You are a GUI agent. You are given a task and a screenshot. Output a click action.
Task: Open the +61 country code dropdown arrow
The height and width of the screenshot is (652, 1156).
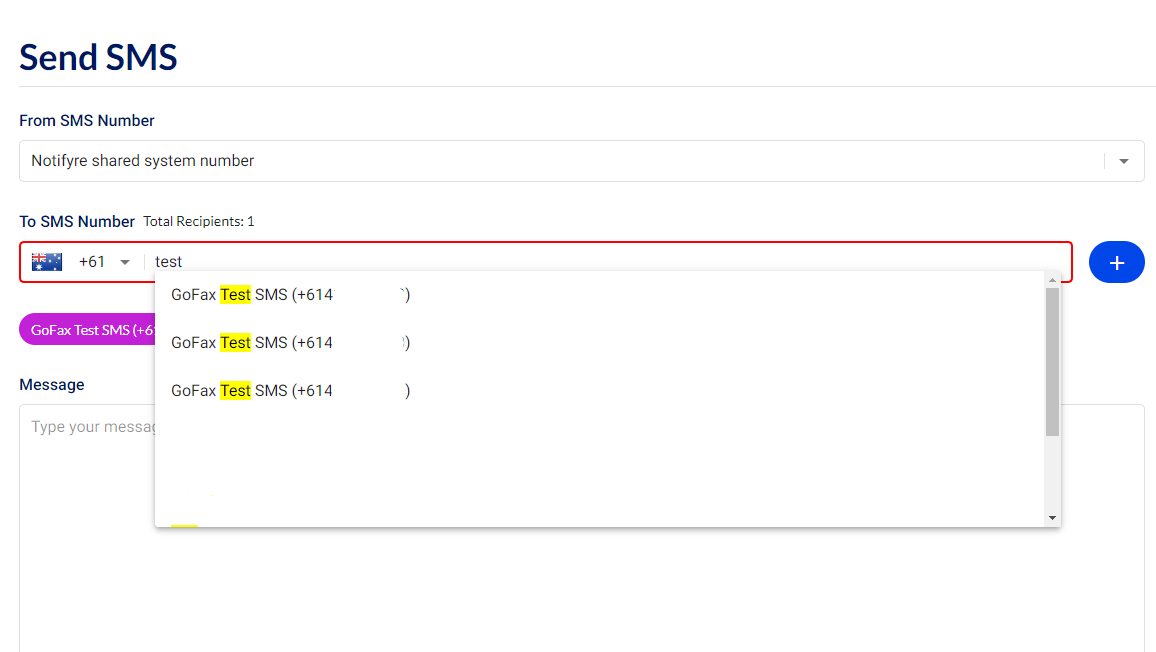pos(125,263)
